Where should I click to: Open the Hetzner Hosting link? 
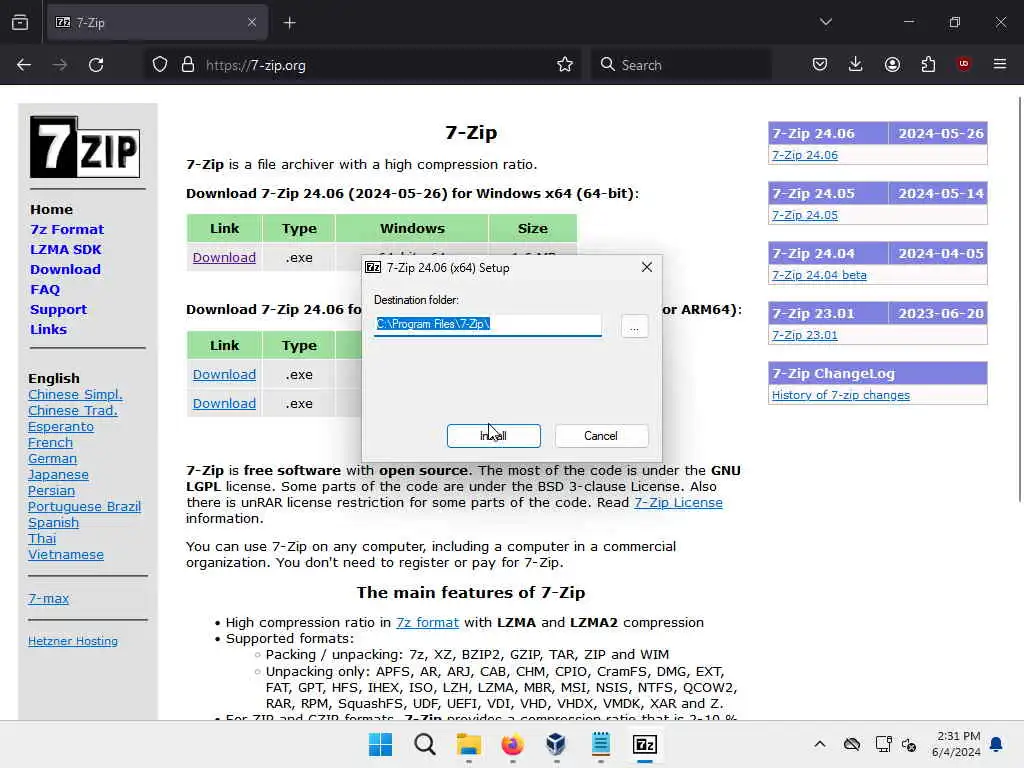(x=72, y=641)
